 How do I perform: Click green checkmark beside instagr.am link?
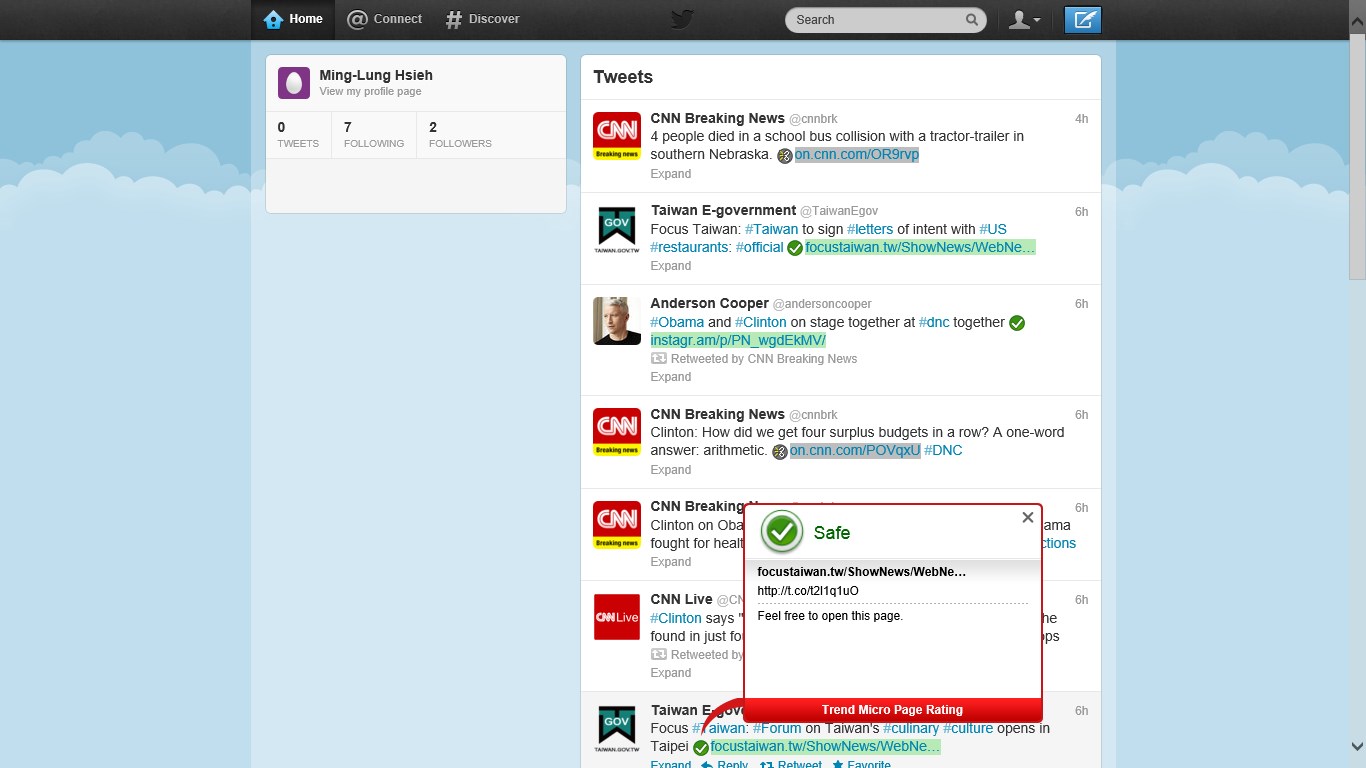point(1017,323)
